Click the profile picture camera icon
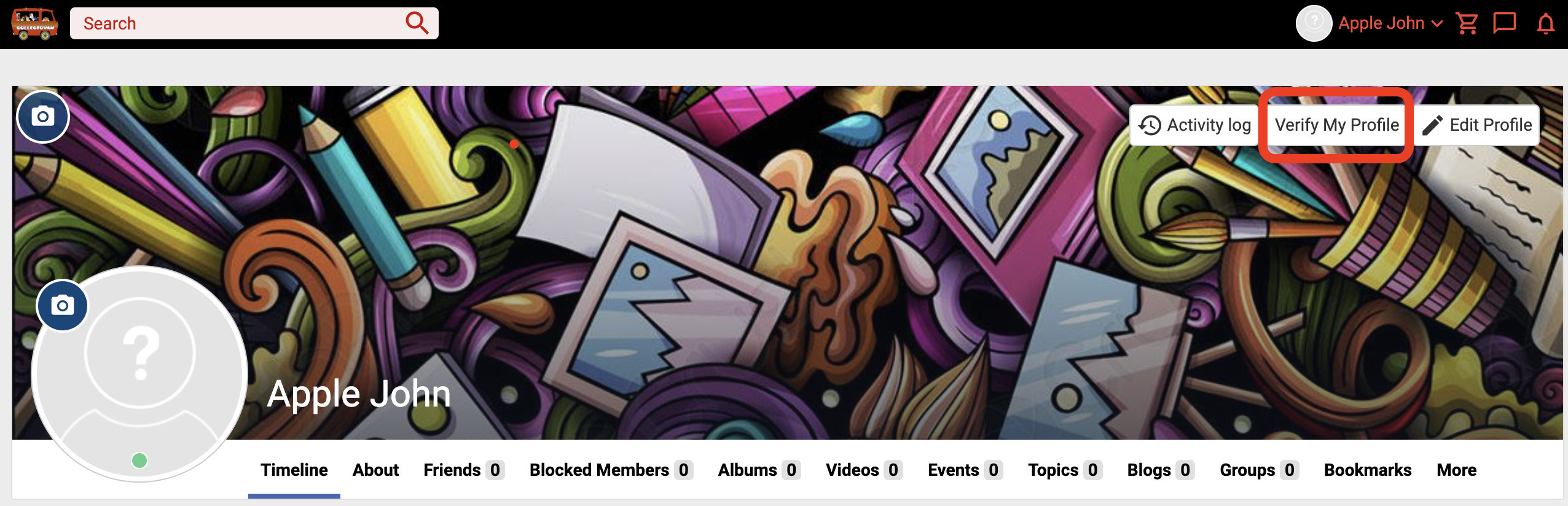Viewport: 1568px width, 506px height. pyautogui.click(x=63, y=305)
